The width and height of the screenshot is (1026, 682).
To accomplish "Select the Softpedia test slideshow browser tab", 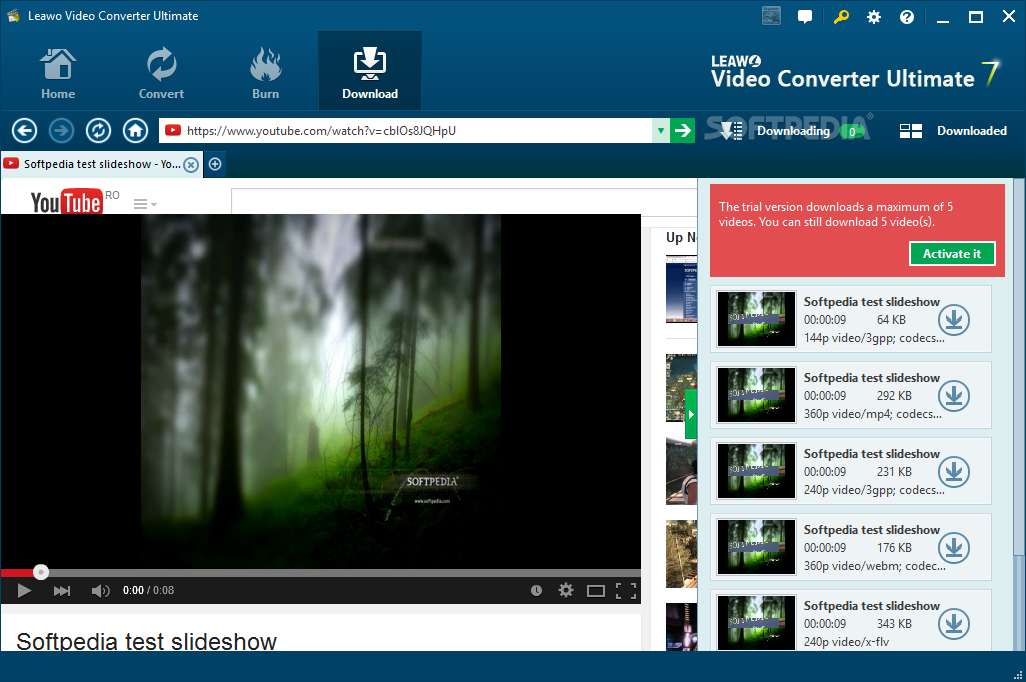I will (x=102, y=164).
